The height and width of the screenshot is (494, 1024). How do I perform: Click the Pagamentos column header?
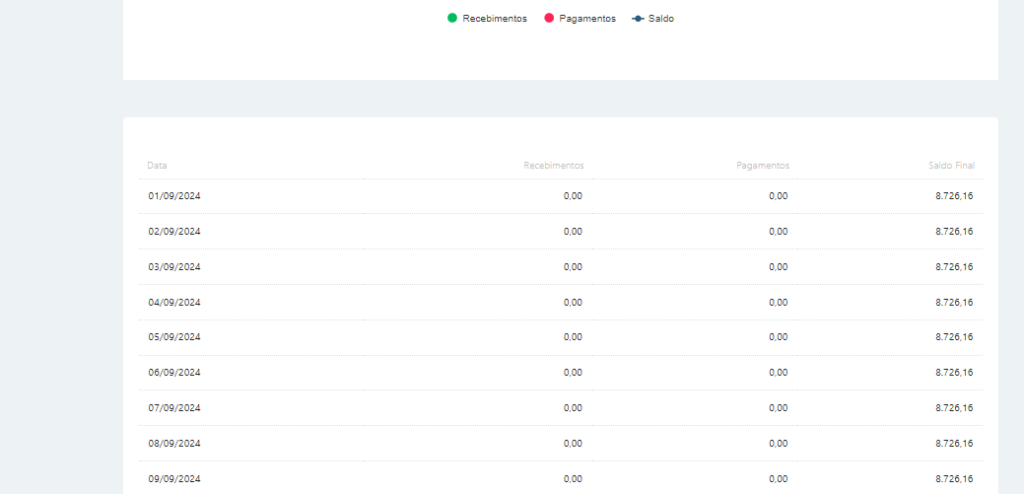tap(762, 165)
